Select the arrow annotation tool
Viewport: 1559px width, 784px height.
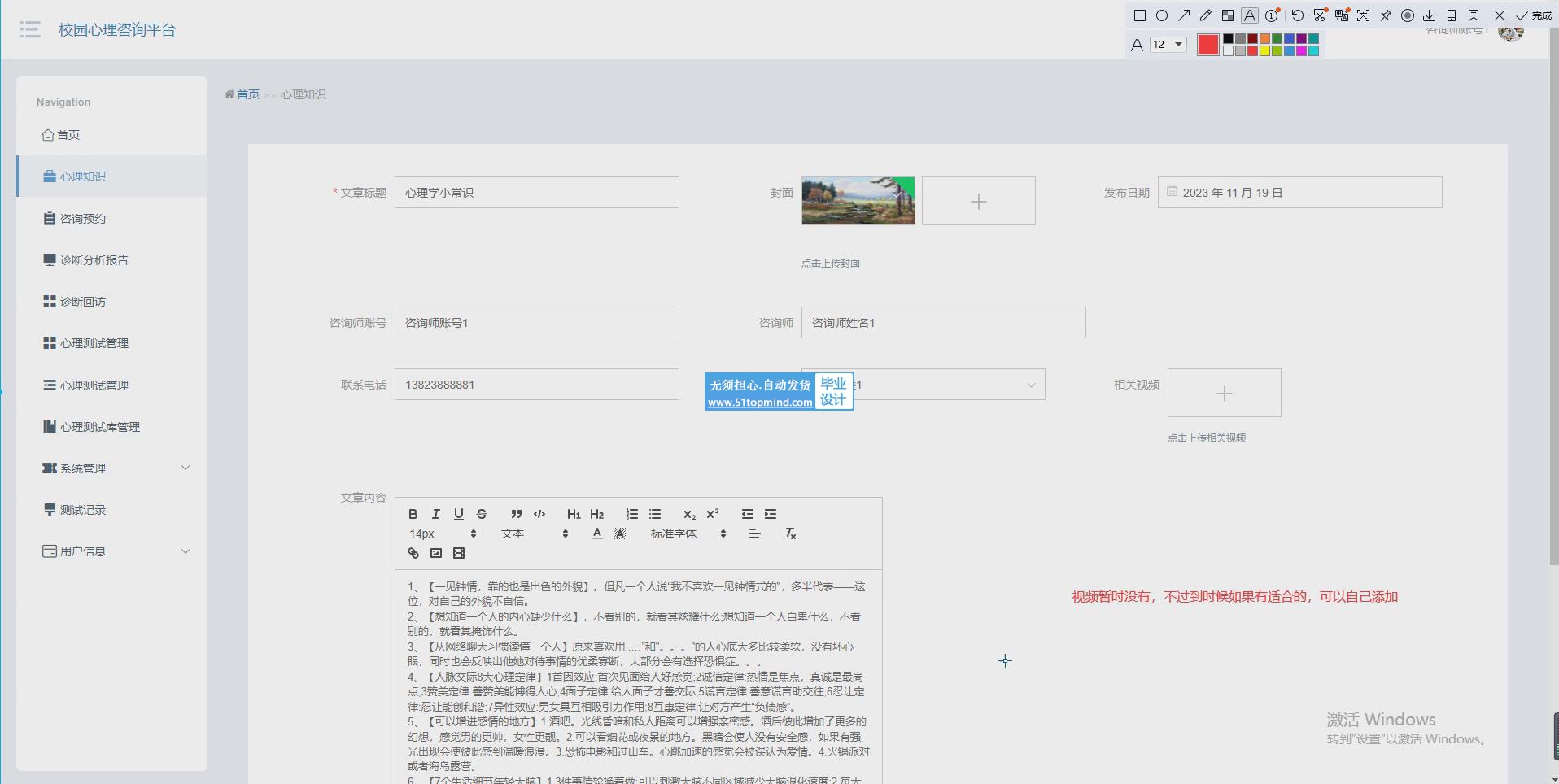tap(1184, 15)
